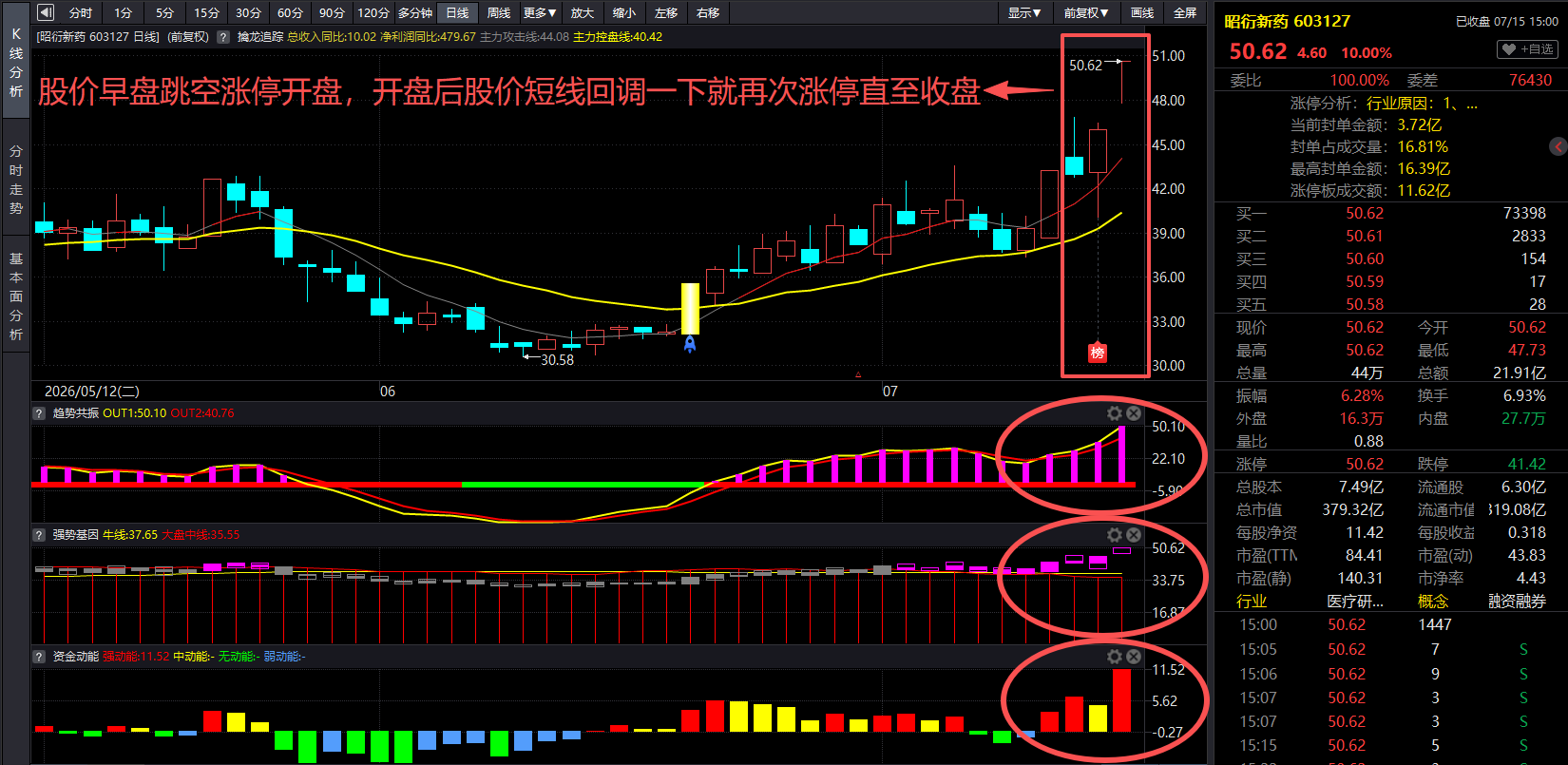Click the help icon beside 资金动能
Viewport: 1568px width, 765px height.
click(x=39, y=657)
